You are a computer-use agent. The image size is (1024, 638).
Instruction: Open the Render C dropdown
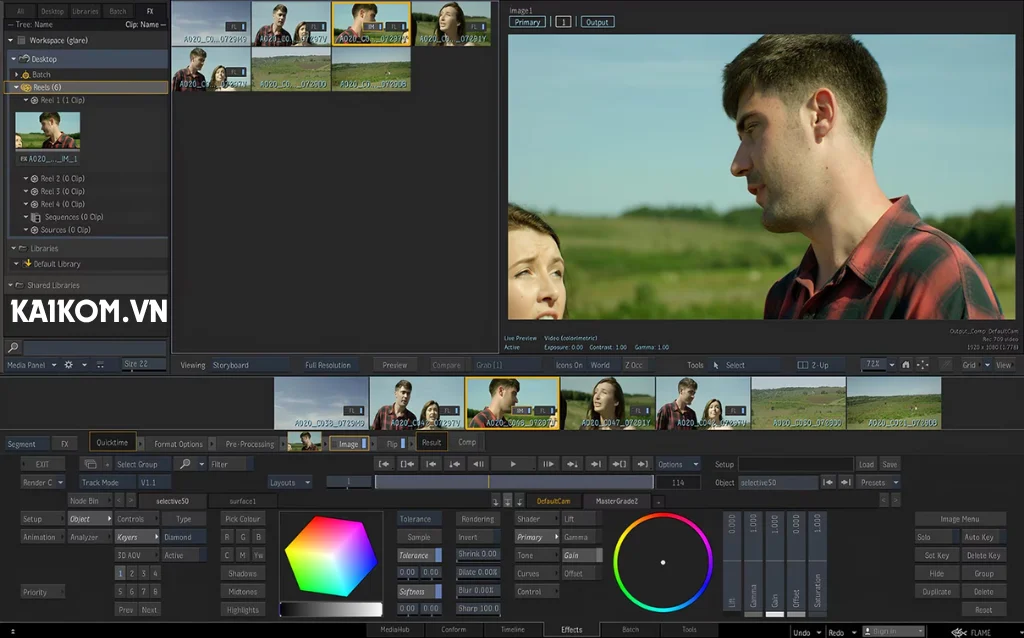pos(42,483)
